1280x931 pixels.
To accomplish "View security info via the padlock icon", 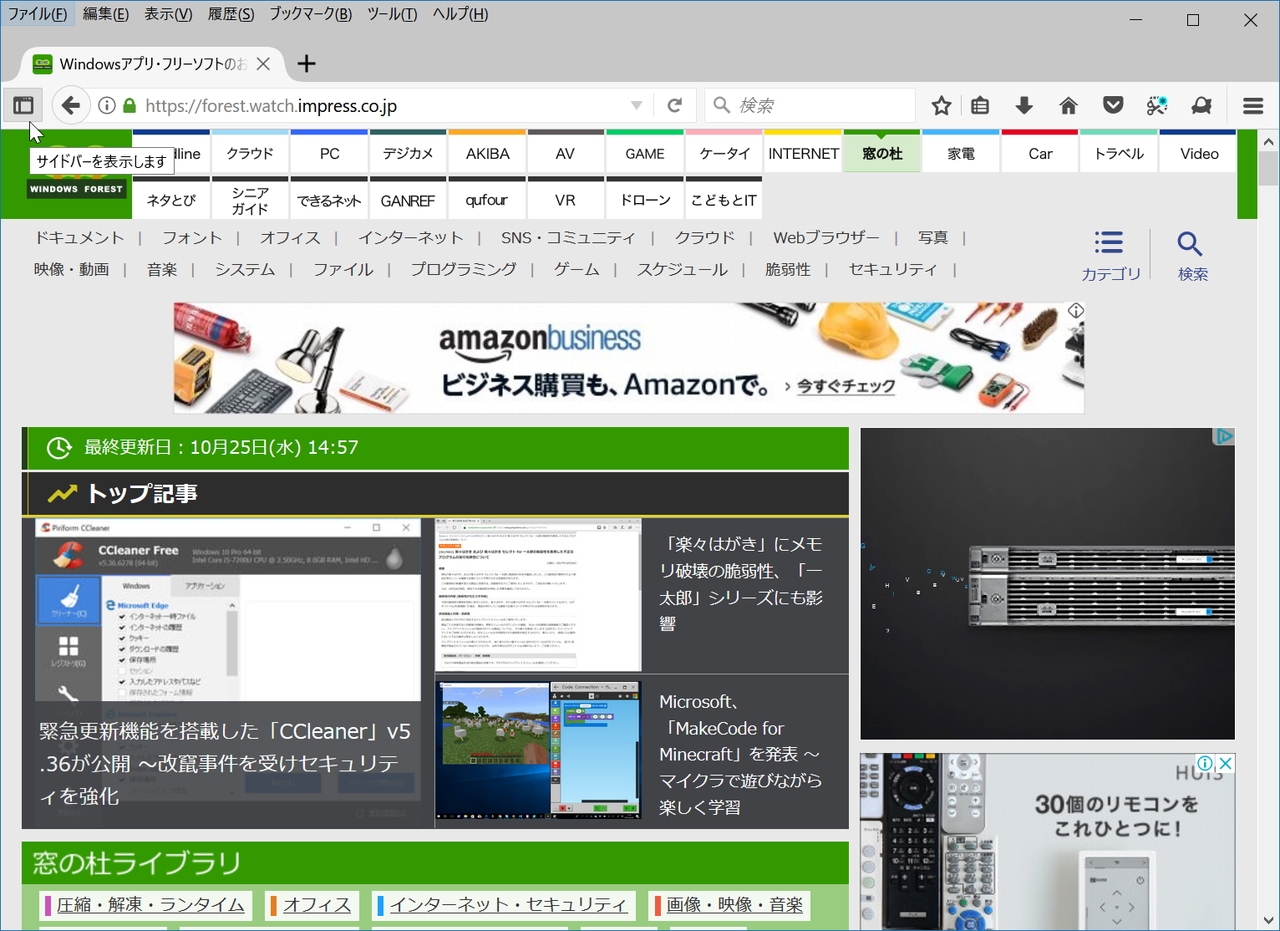I will (128, 104).
